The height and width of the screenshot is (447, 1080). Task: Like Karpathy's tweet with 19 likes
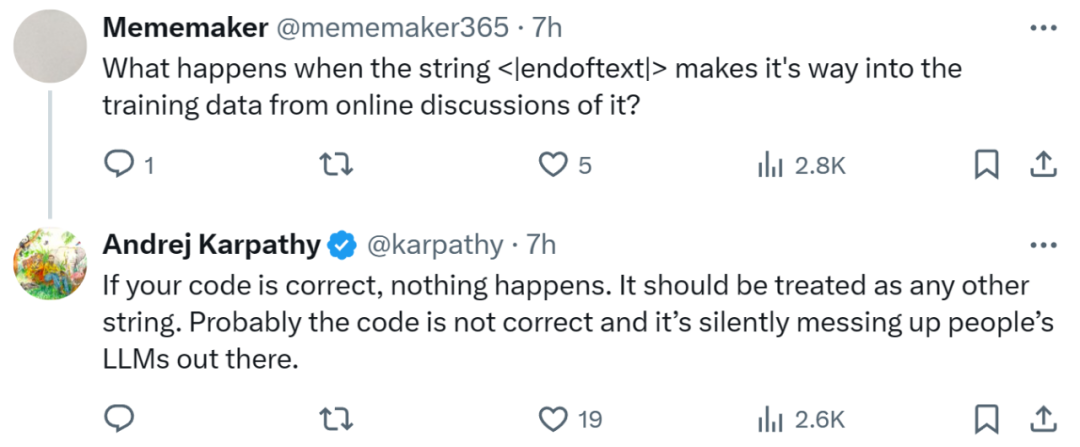pos(553,417)
